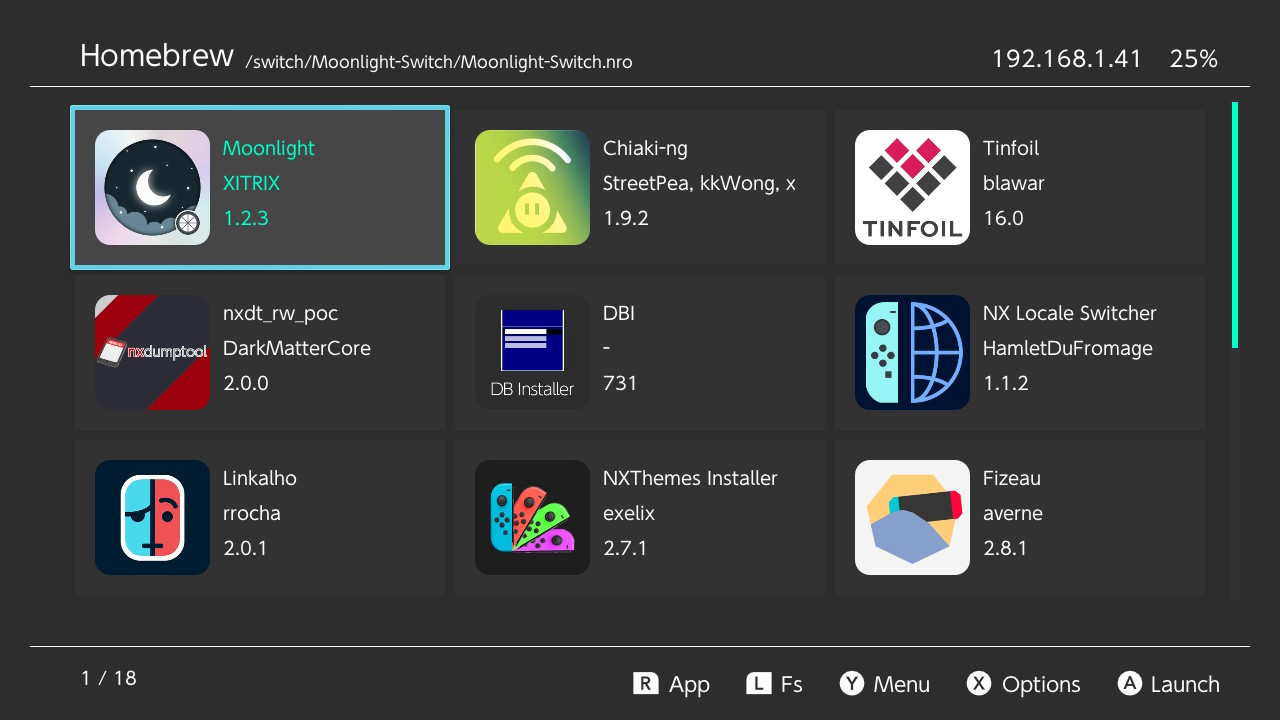The image size is (1280, 720).
Task: Select the Chiaki-ng app icon
Action: click(532, 188)
